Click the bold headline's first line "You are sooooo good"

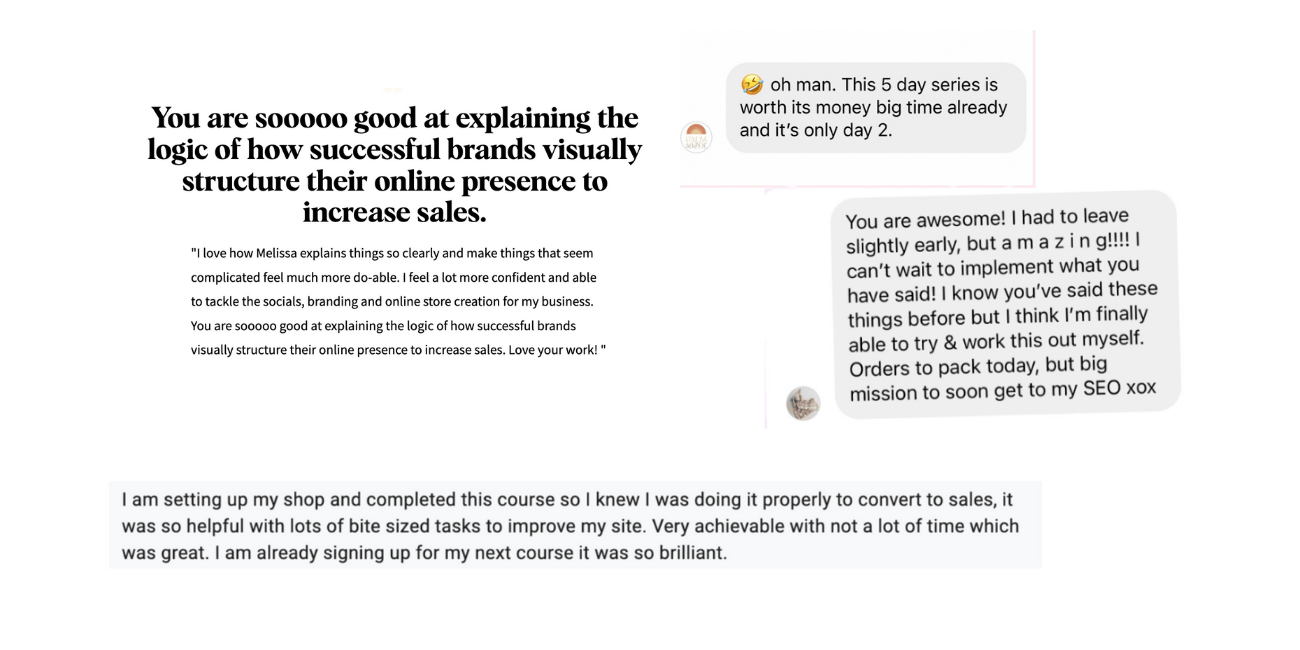[394, 118]
